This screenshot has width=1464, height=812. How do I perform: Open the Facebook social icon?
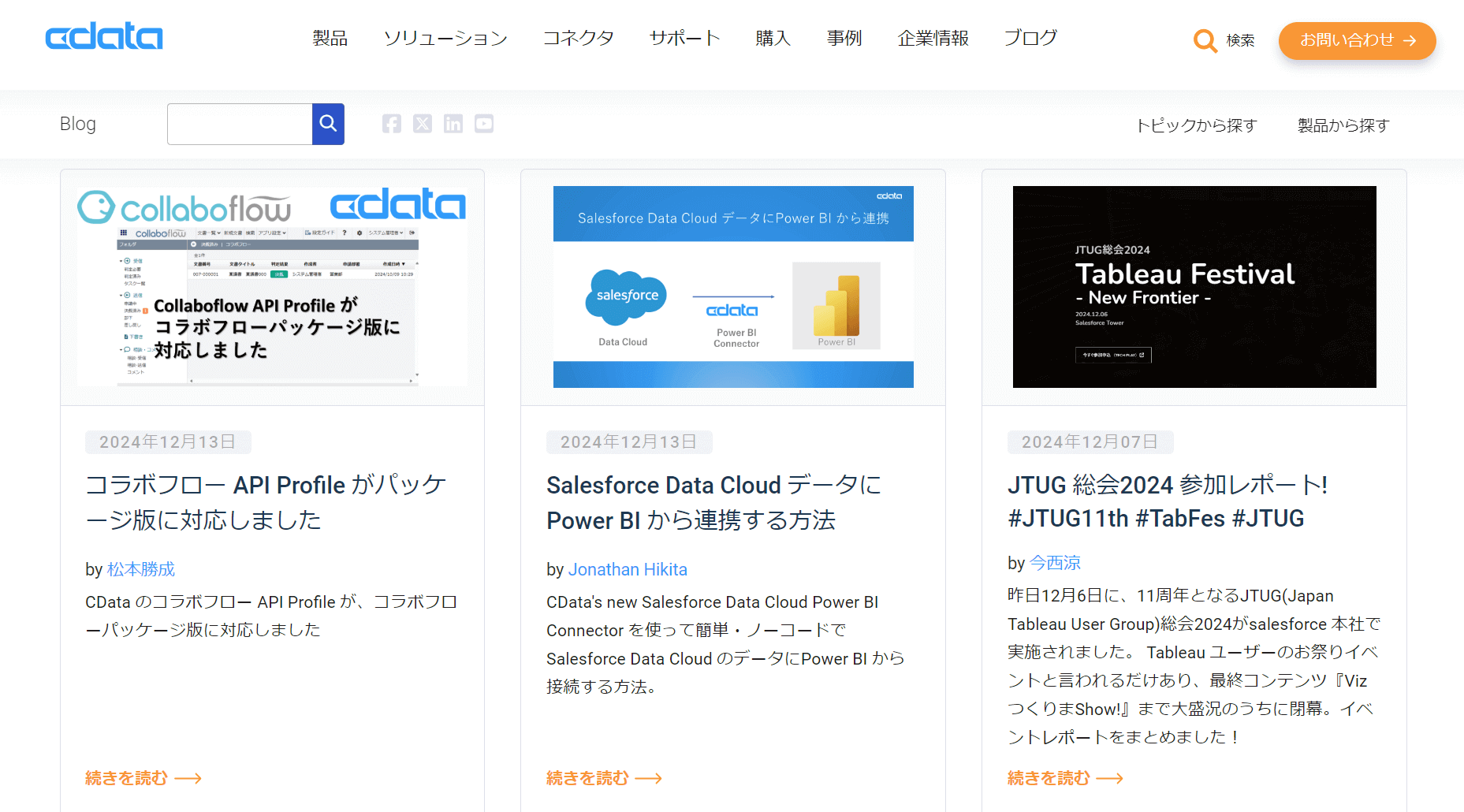tap(392, 124)
